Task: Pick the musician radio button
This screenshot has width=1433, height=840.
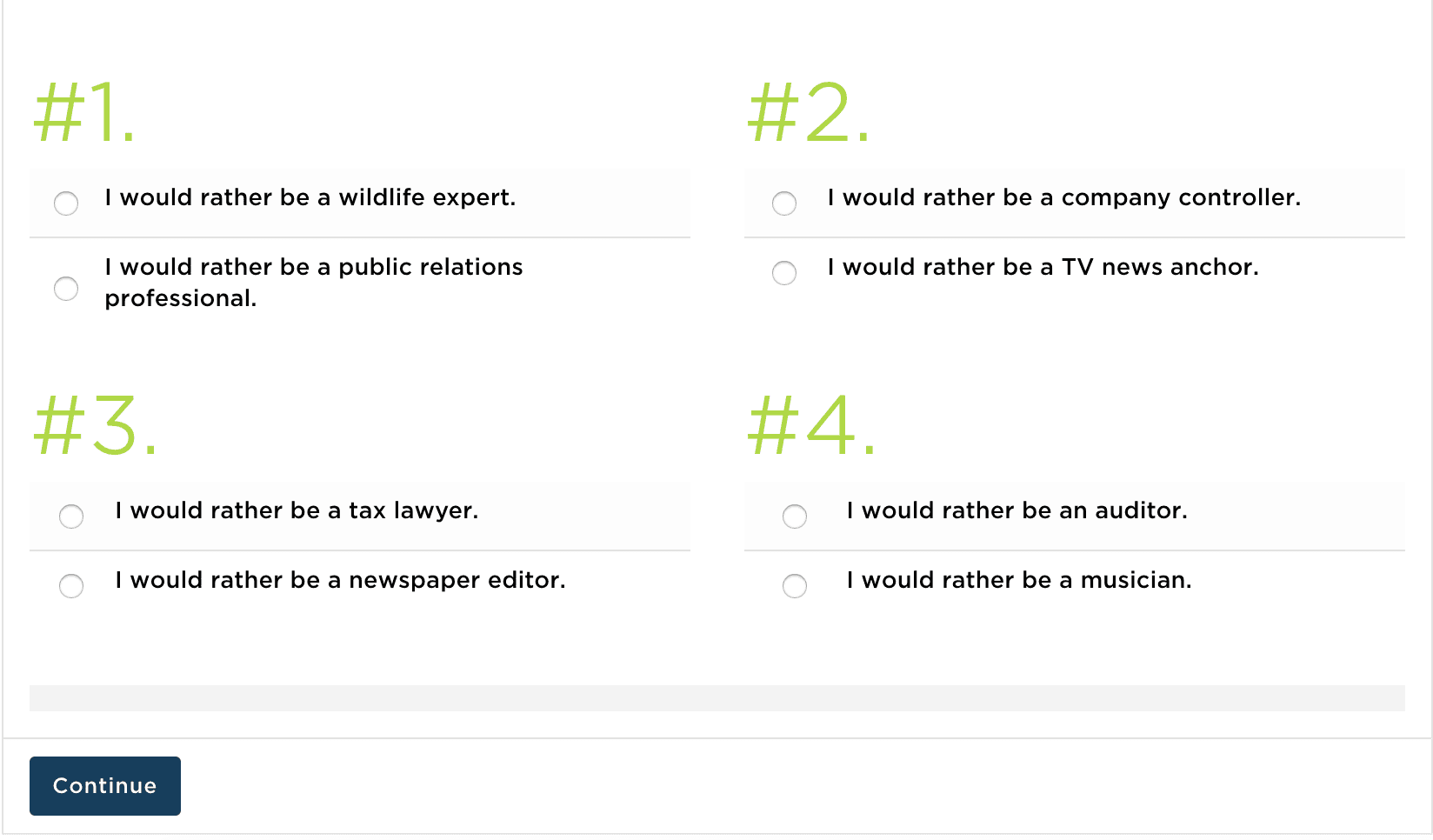Action: [795, 586]
